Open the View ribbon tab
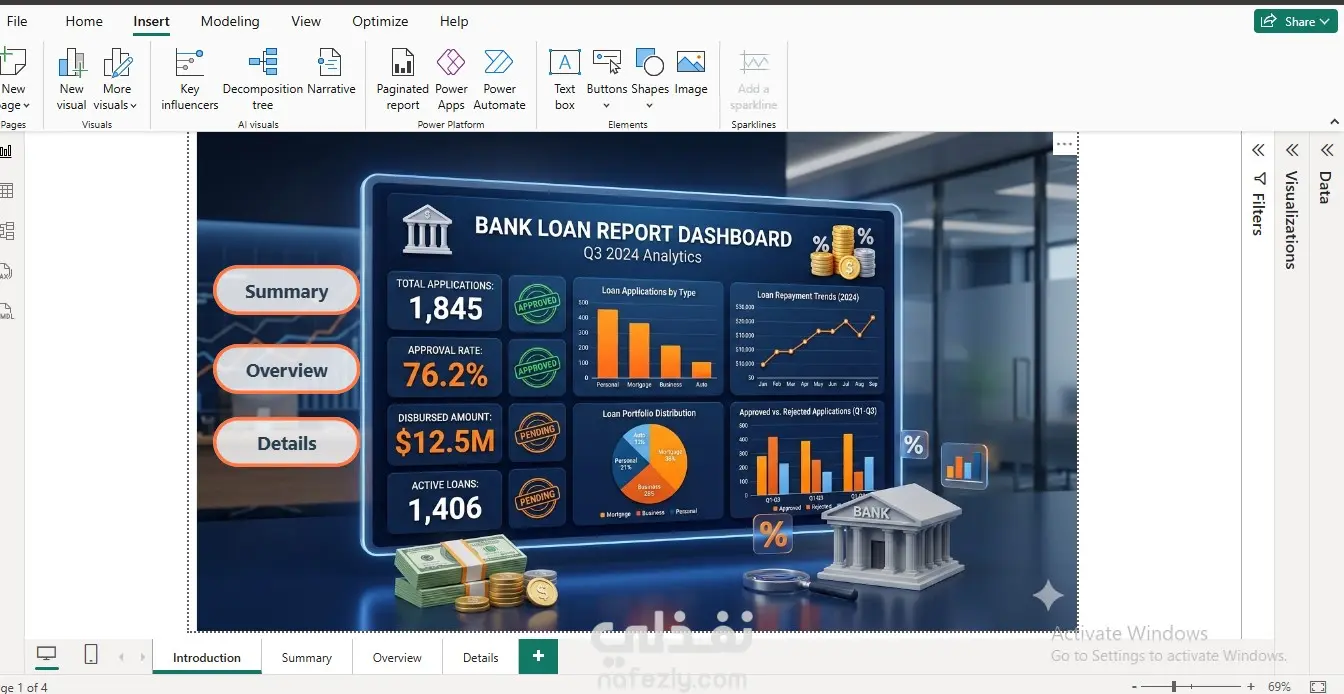Image resolution: width=1344 pixels, height=694 pixels. tap(306, 21)
